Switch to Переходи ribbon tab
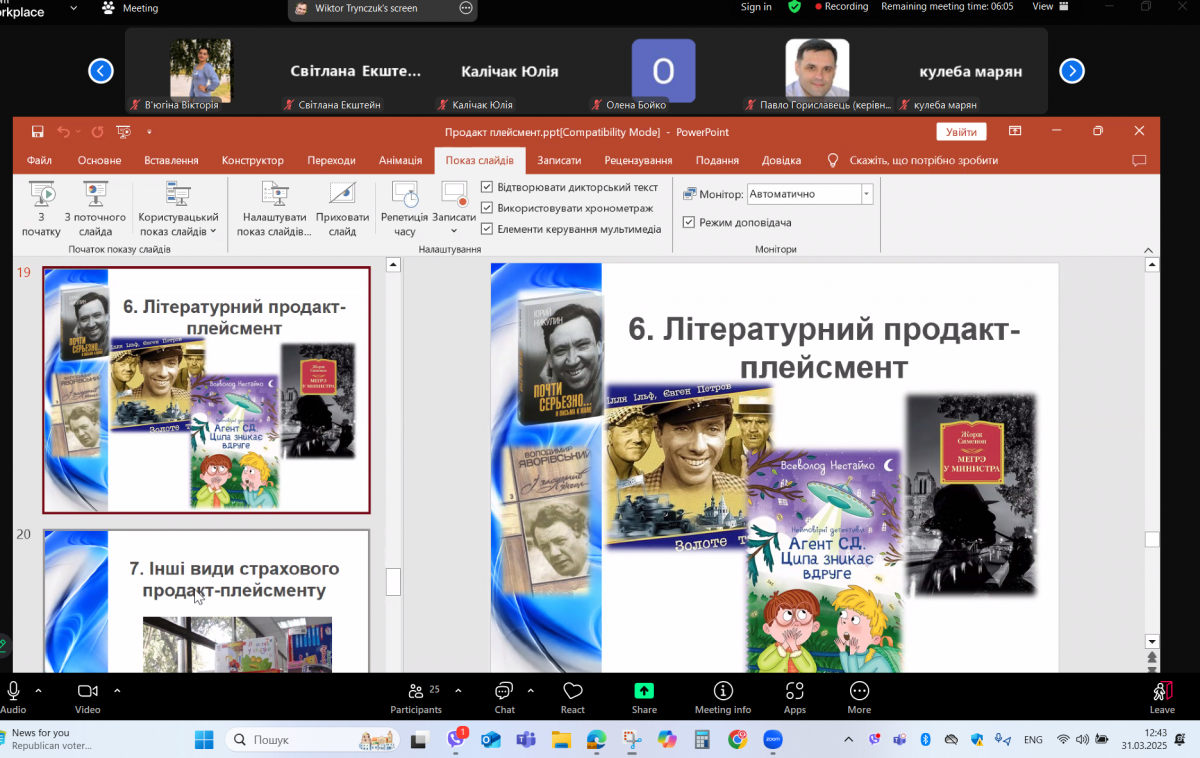 [331, 160]
